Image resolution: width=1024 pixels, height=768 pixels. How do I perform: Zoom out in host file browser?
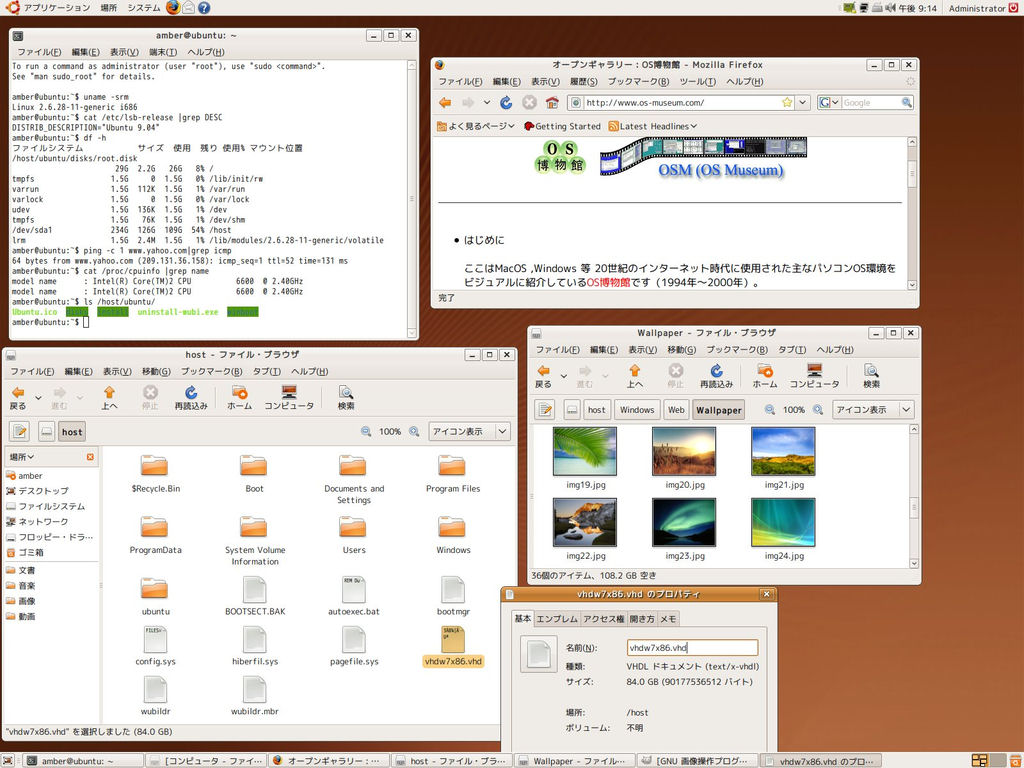(x=366, y=432)
